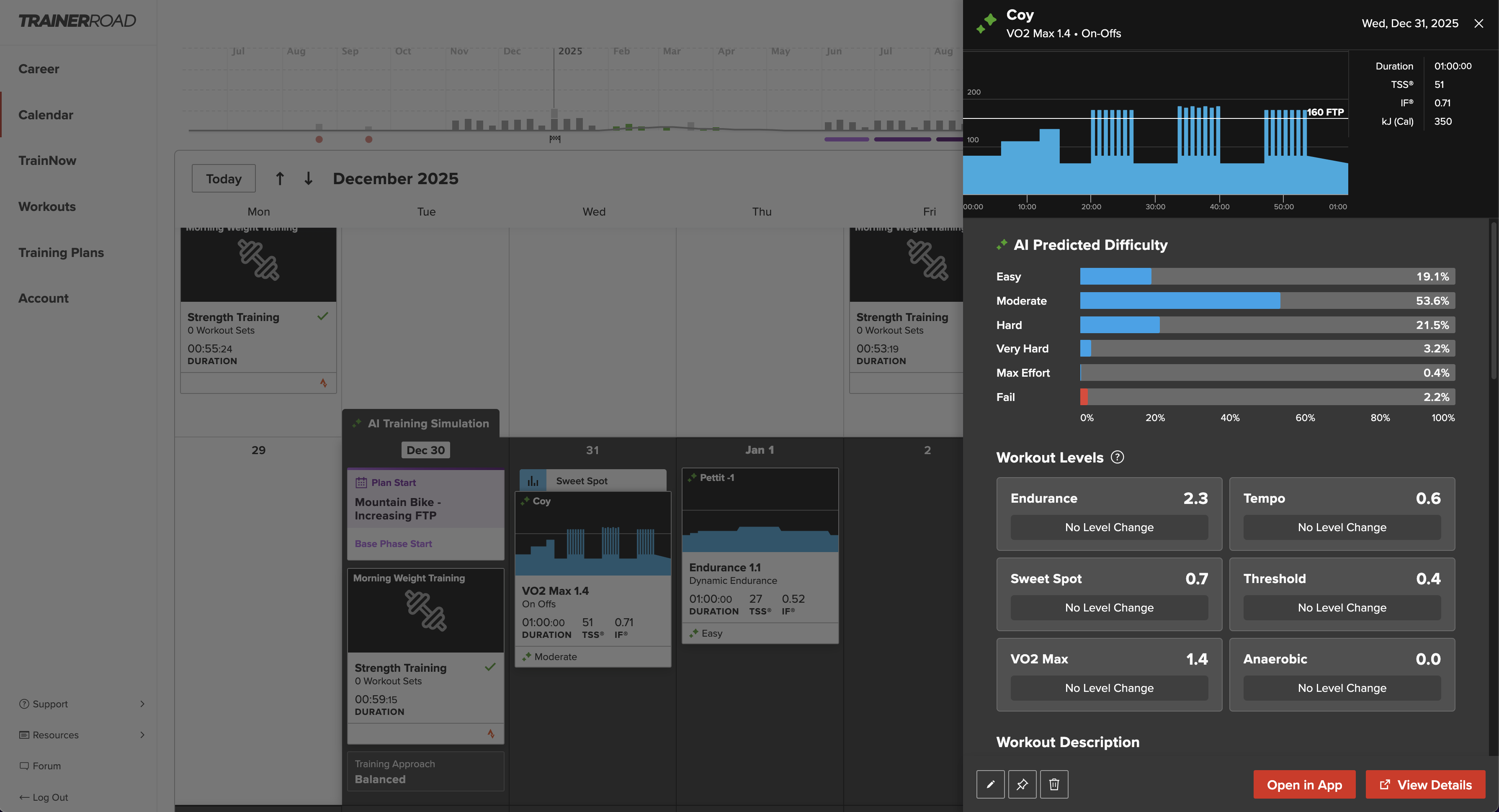Viewport: 1499px width, 812px height.
Task: Click the Endurance 2.3 workout level card
Action: click(1109, 514)
